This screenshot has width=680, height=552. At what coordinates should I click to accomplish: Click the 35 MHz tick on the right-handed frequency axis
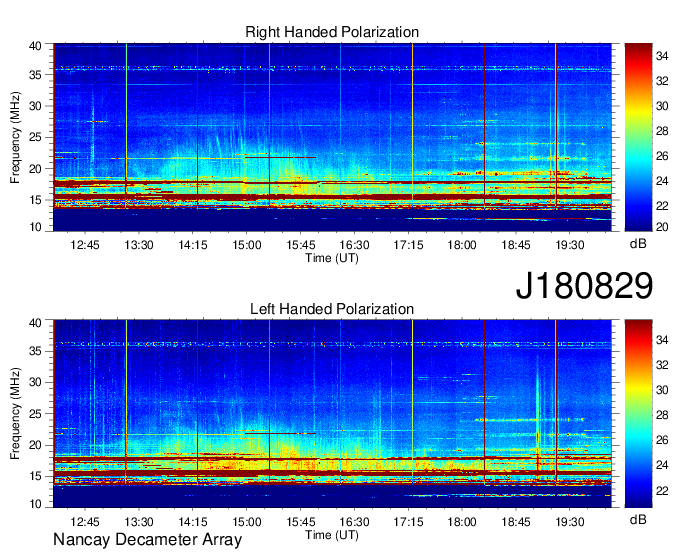click(36, 75)
